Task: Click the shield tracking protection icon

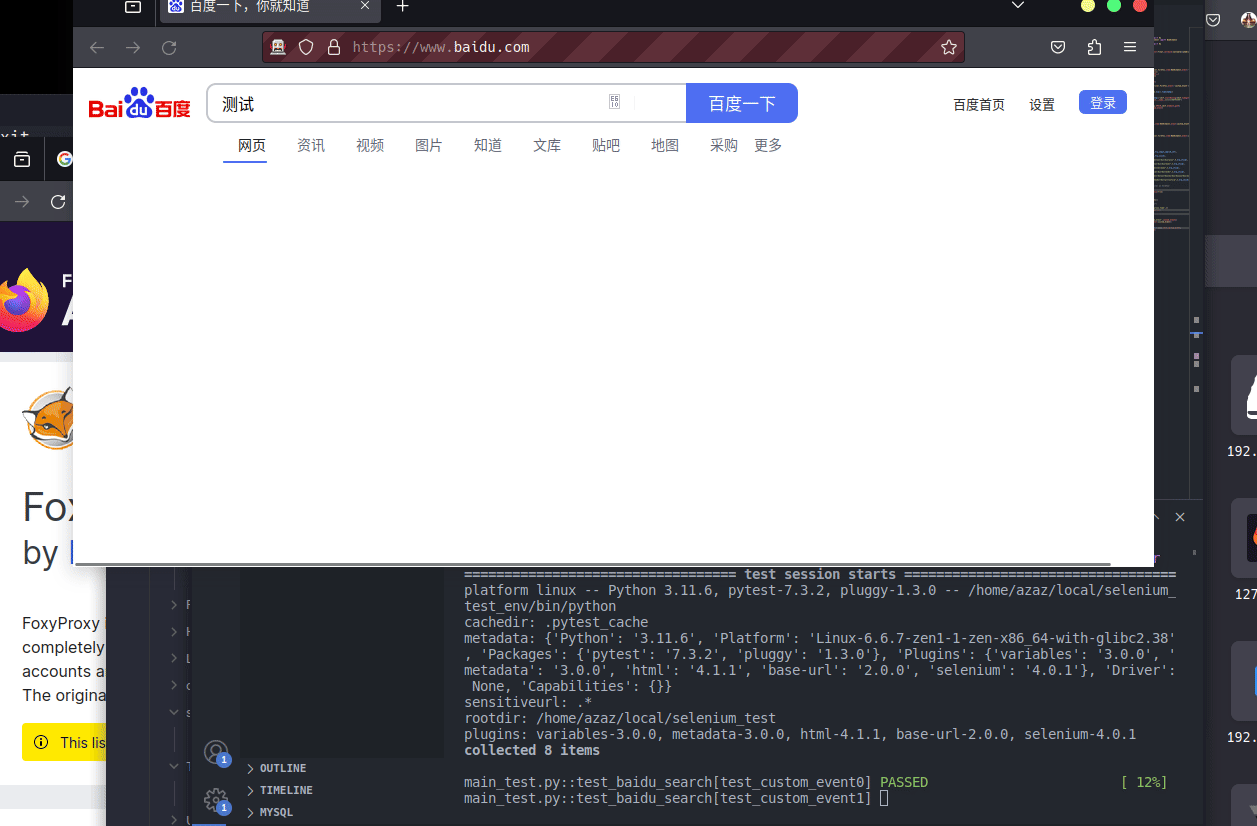Action: tap(307, 47)
